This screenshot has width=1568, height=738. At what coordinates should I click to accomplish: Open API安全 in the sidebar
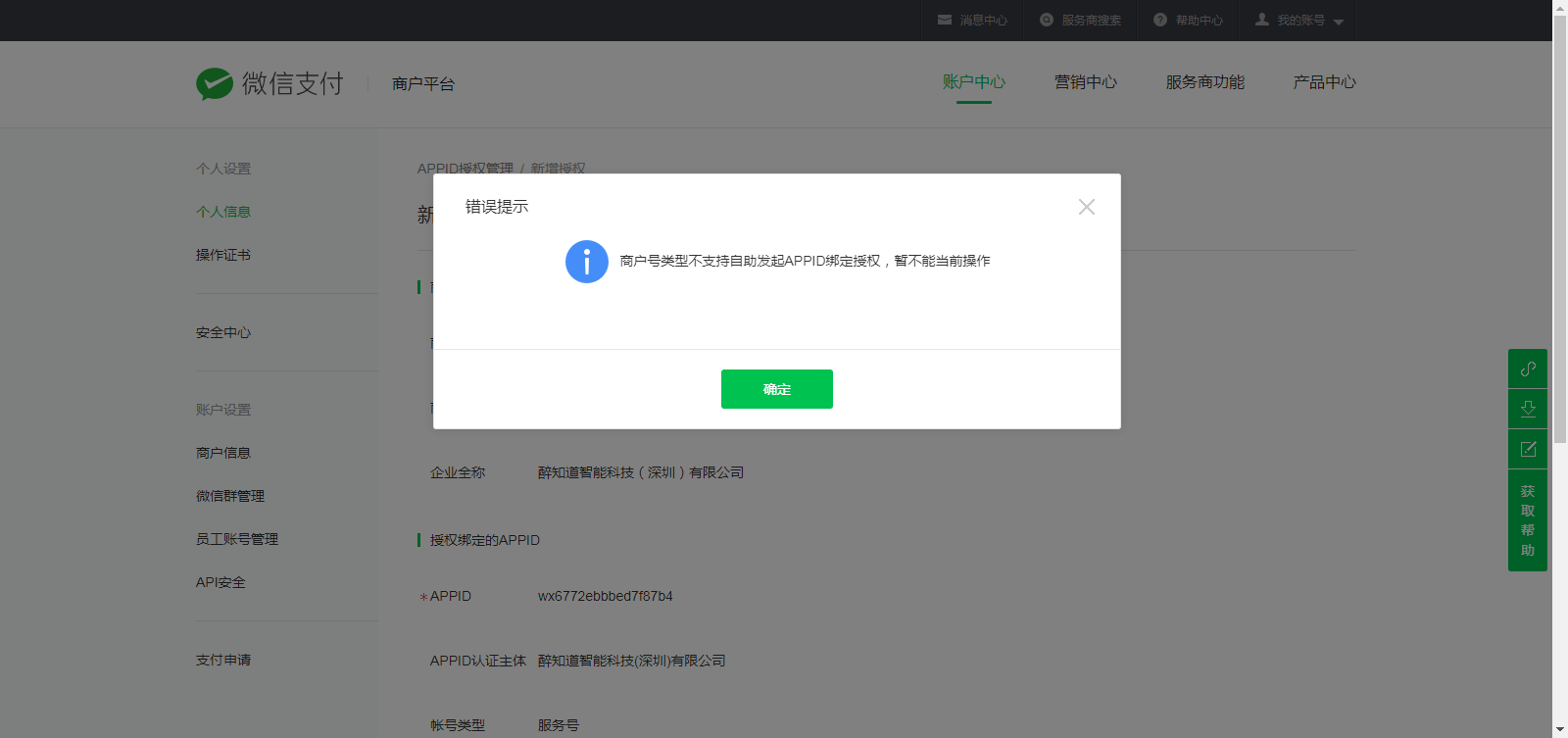click(220, 582)
